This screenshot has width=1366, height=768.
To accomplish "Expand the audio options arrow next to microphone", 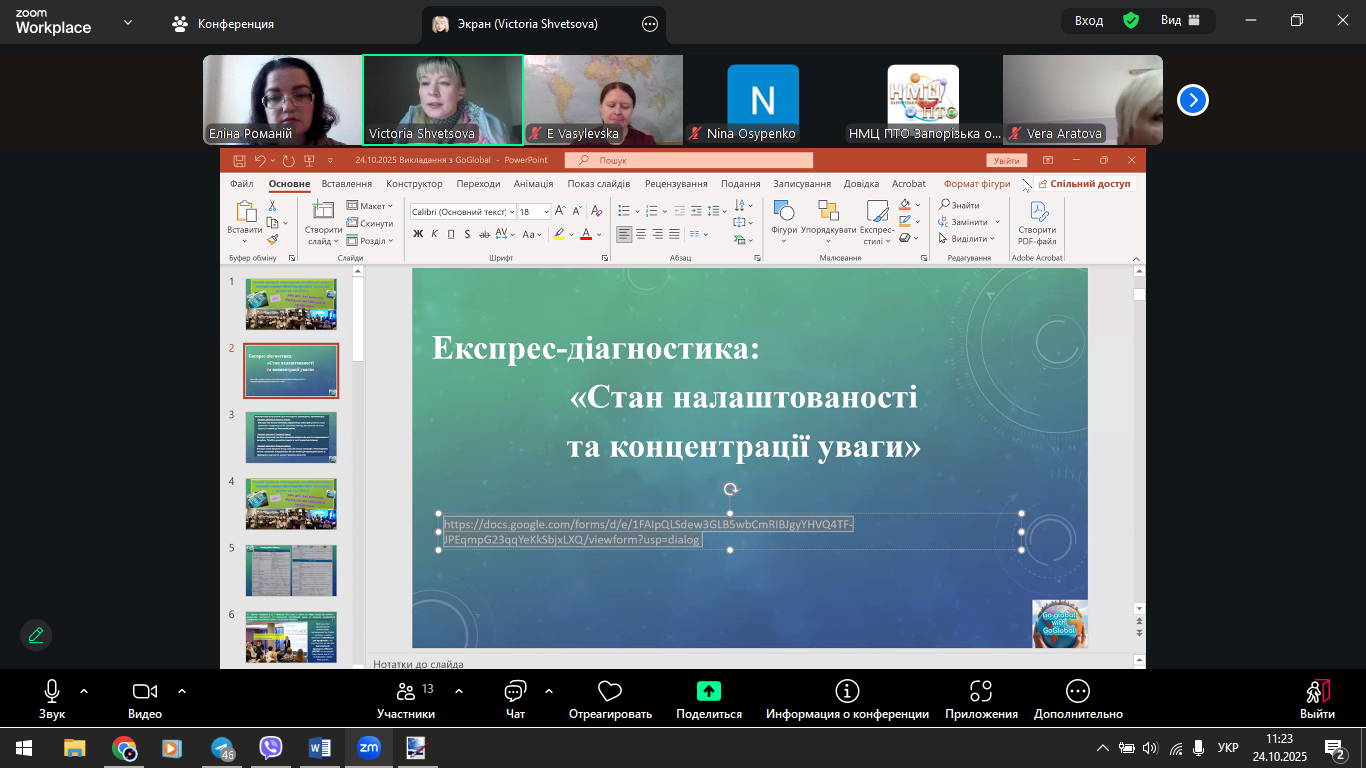I will click(x=84, y=691).
